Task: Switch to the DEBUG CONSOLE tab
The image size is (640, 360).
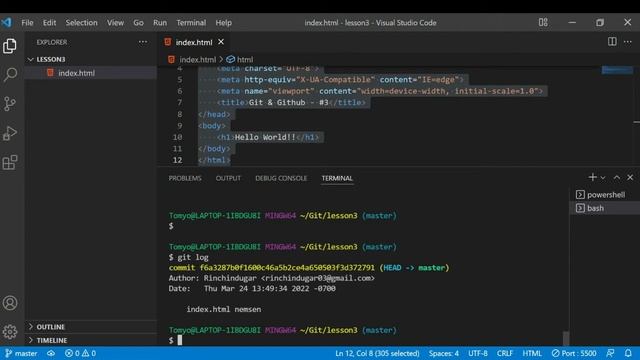Action: [281, 178]
